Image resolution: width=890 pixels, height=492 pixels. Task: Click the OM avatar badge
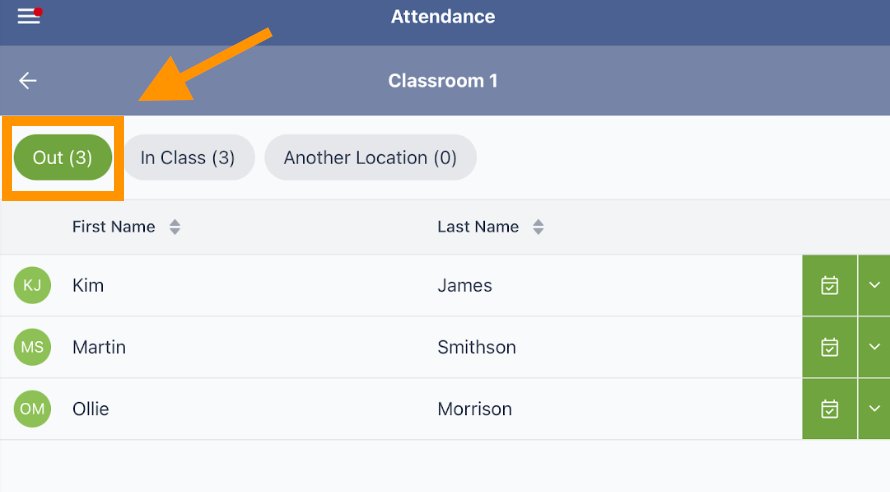pyautogui.click(x=32, y=409)
